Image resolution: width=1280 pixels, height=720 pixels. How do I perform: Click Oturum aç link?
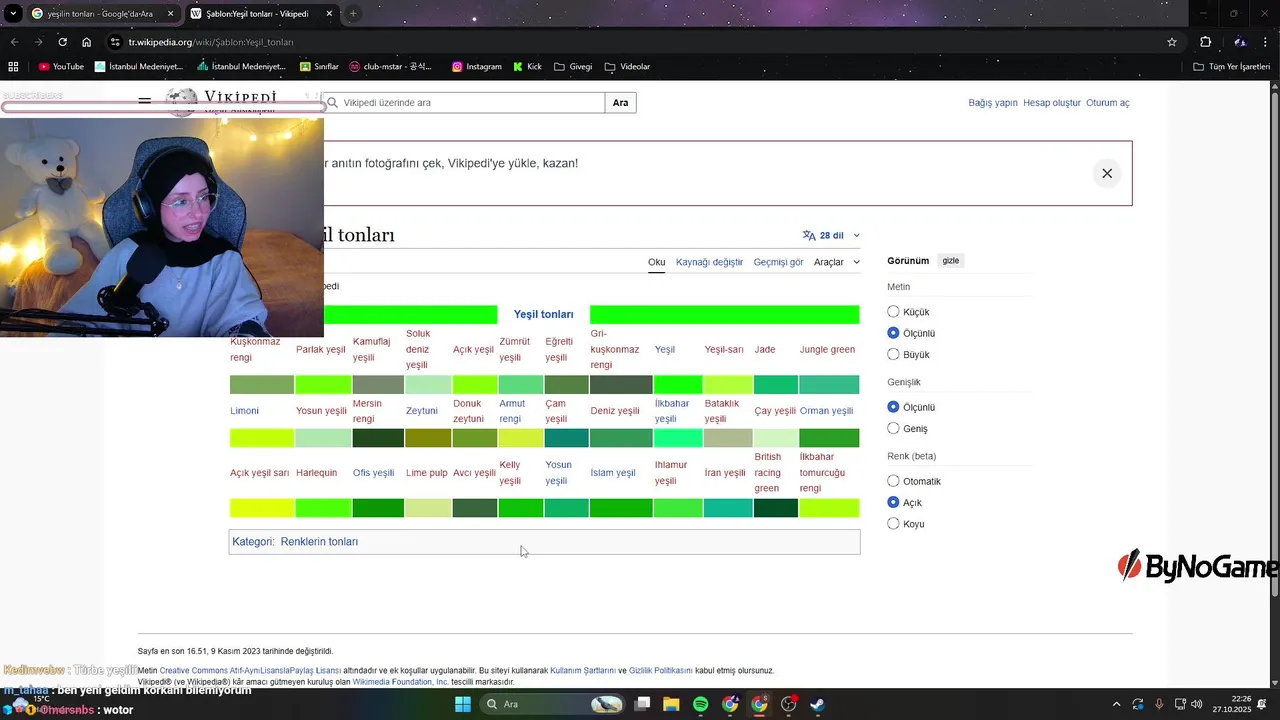1108,103
